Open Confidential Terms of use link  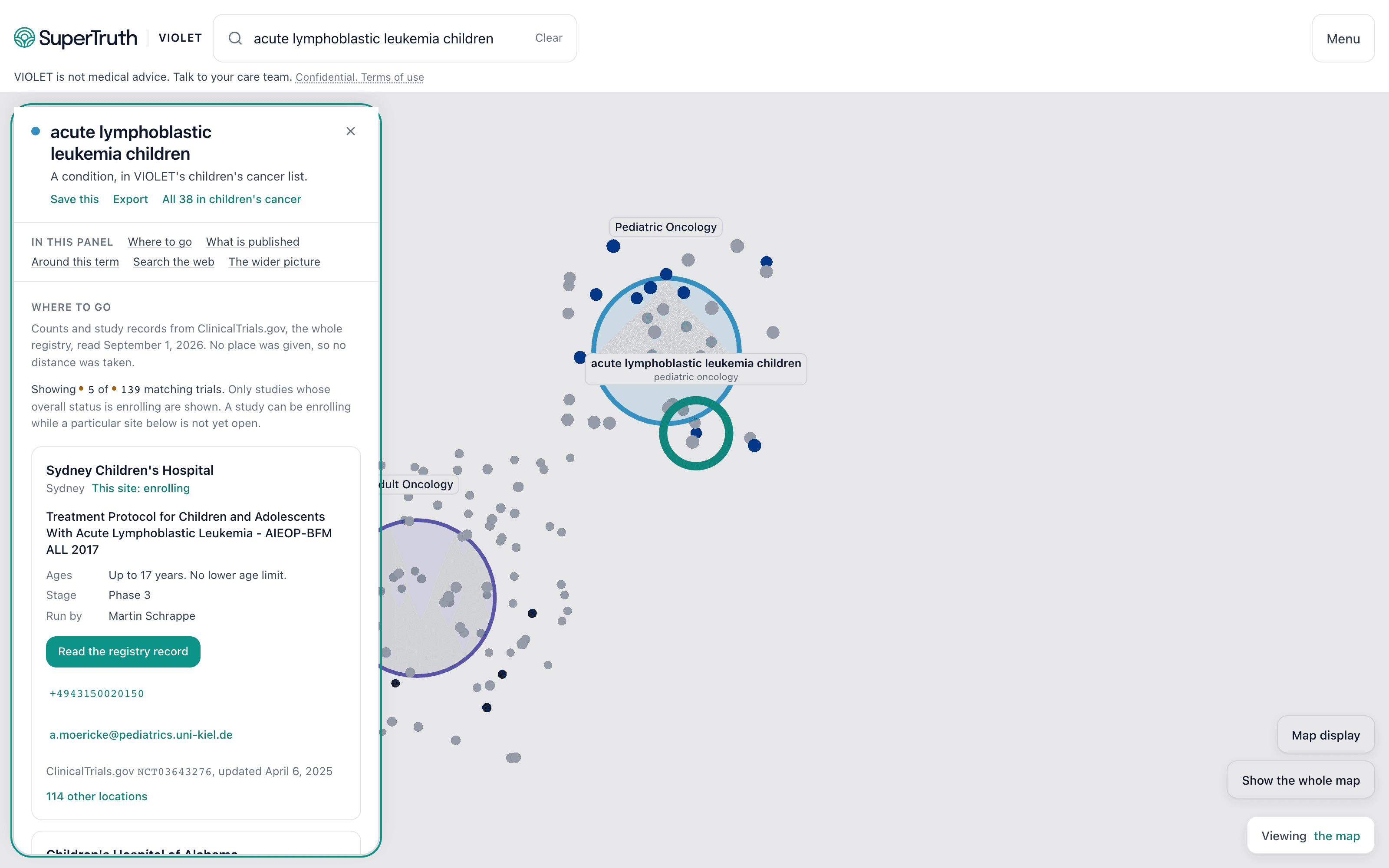[x=360, y=77]
